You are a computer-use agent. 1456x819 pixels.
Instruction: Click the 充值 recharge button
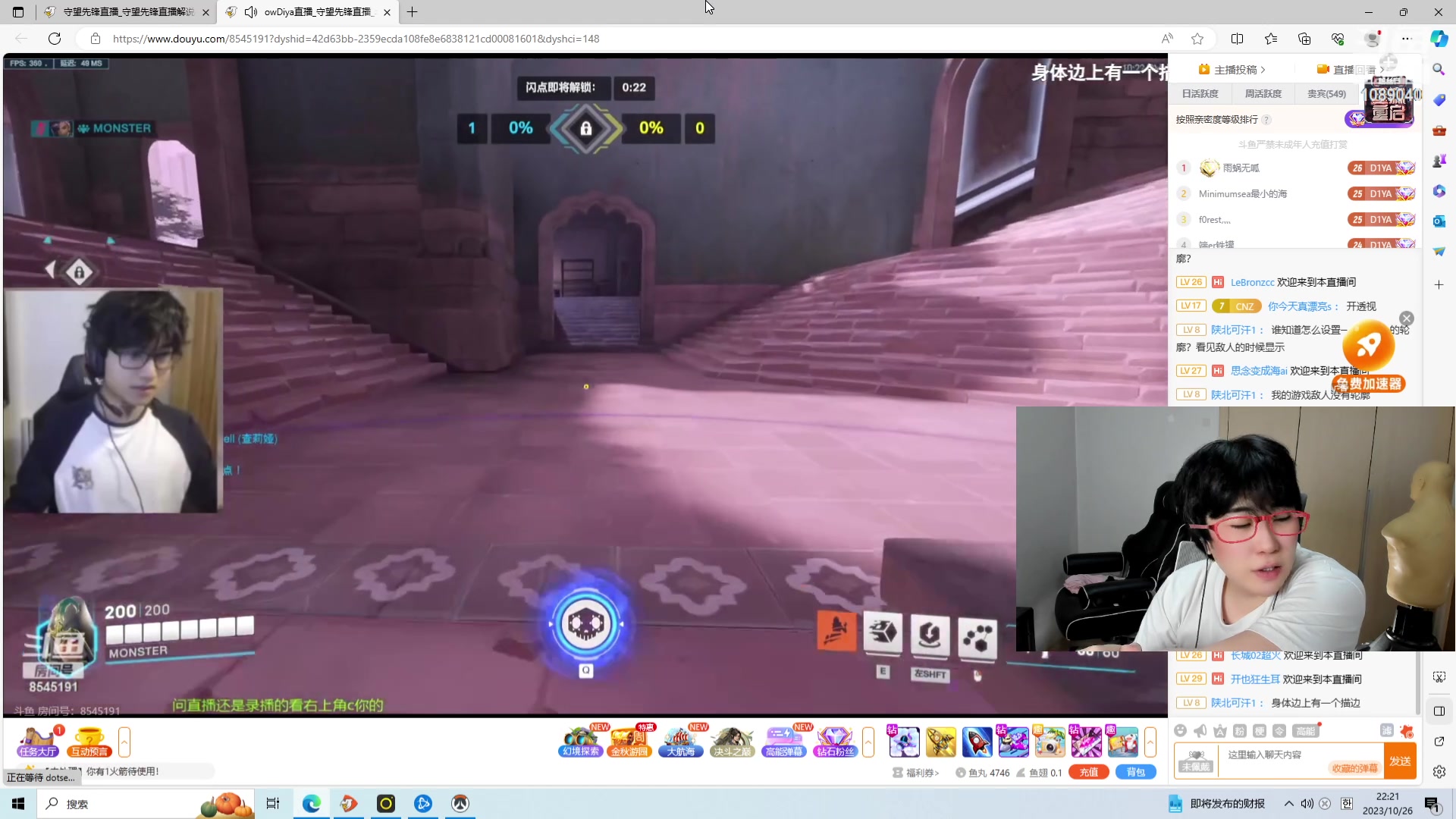pyautogui.click(x=1089, y=772)
